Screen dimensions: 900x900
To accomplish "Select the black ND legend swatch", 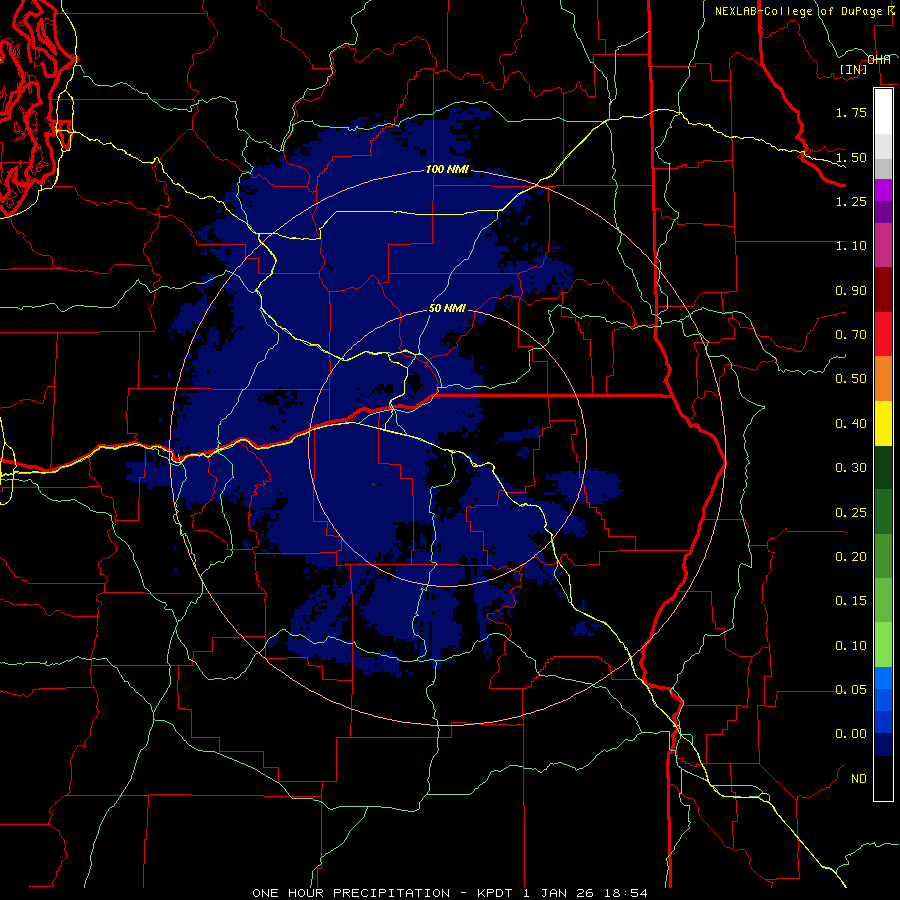I will coord(883,778).
